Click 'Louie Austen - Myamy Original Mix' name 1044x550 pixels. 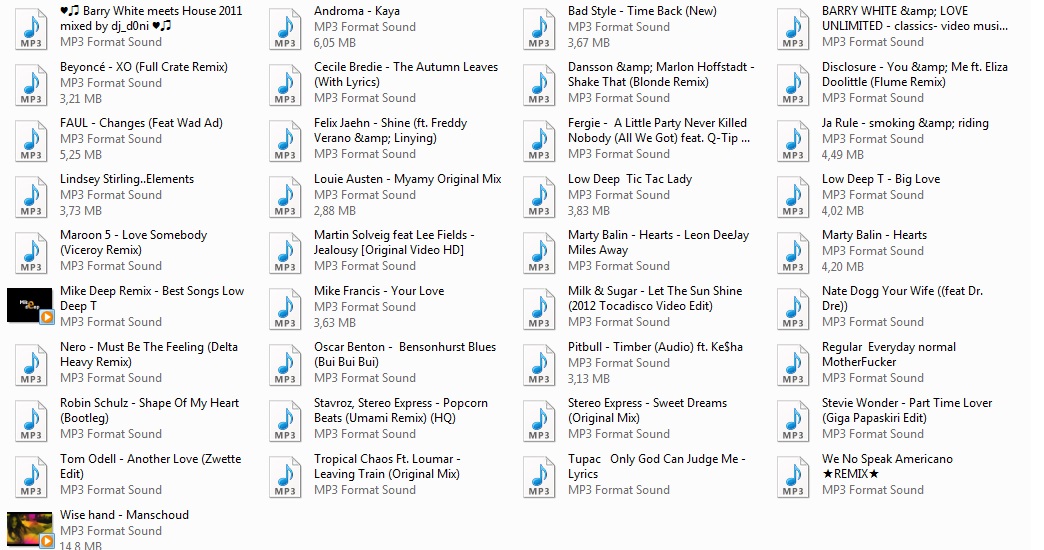coord(407,179)
